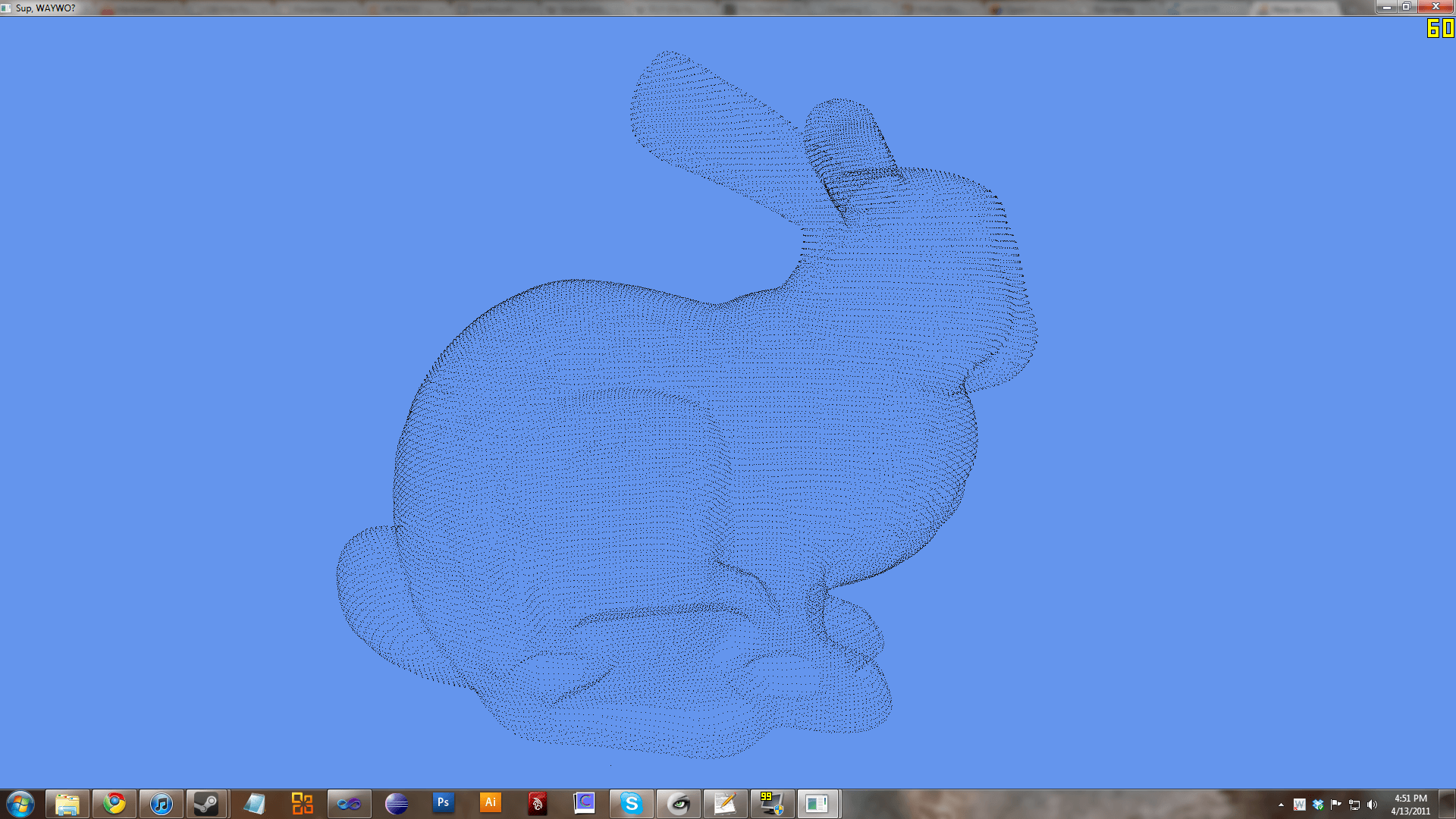The height and width of the screenshot is (819, 1456).
Task: Restore down the Sup, WAYWO? window
Action: (x=1406, y=7)
